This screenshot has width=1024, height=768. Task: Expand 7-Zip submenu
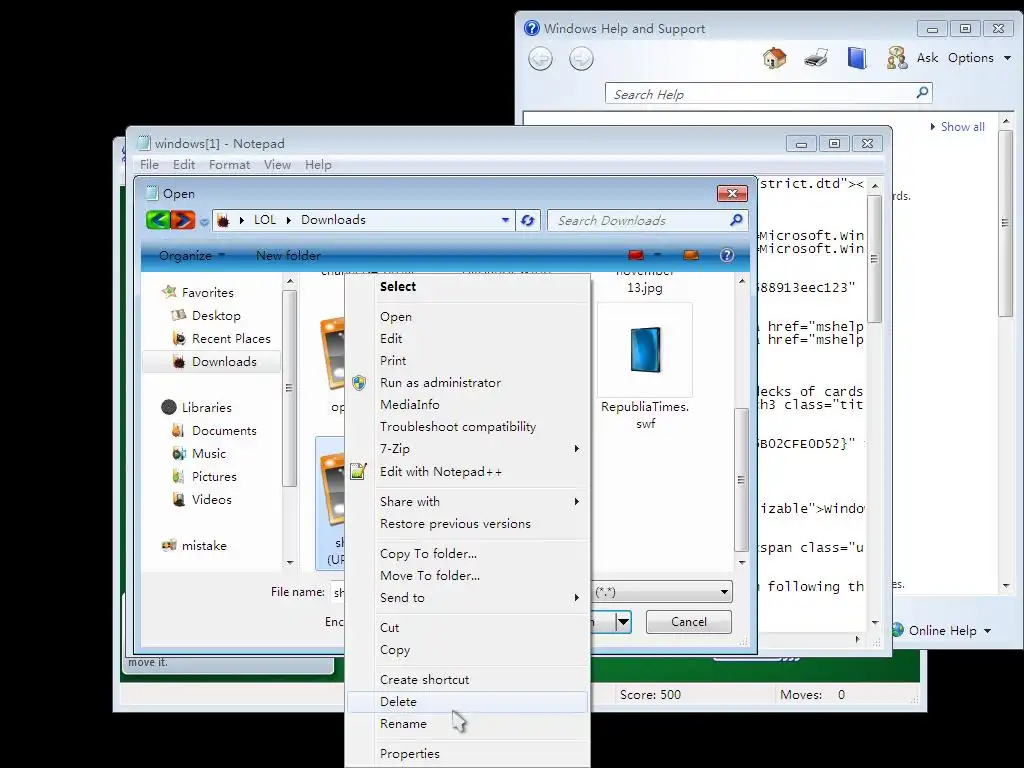click(x=468, y=449)
